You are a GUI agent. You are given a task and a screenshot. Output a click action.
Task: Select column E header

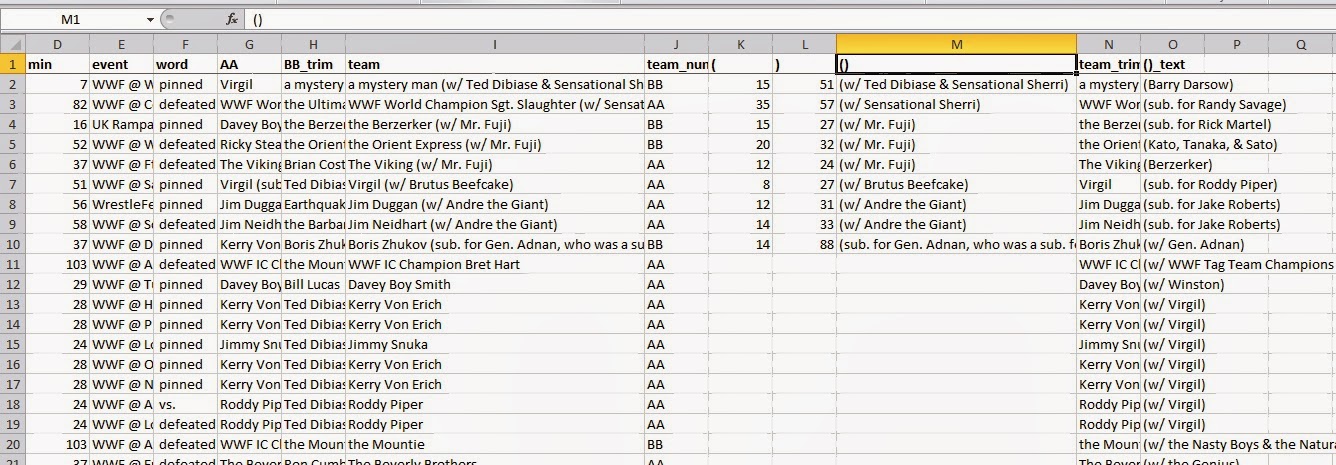pyautogui.click(x=121, y=45)
